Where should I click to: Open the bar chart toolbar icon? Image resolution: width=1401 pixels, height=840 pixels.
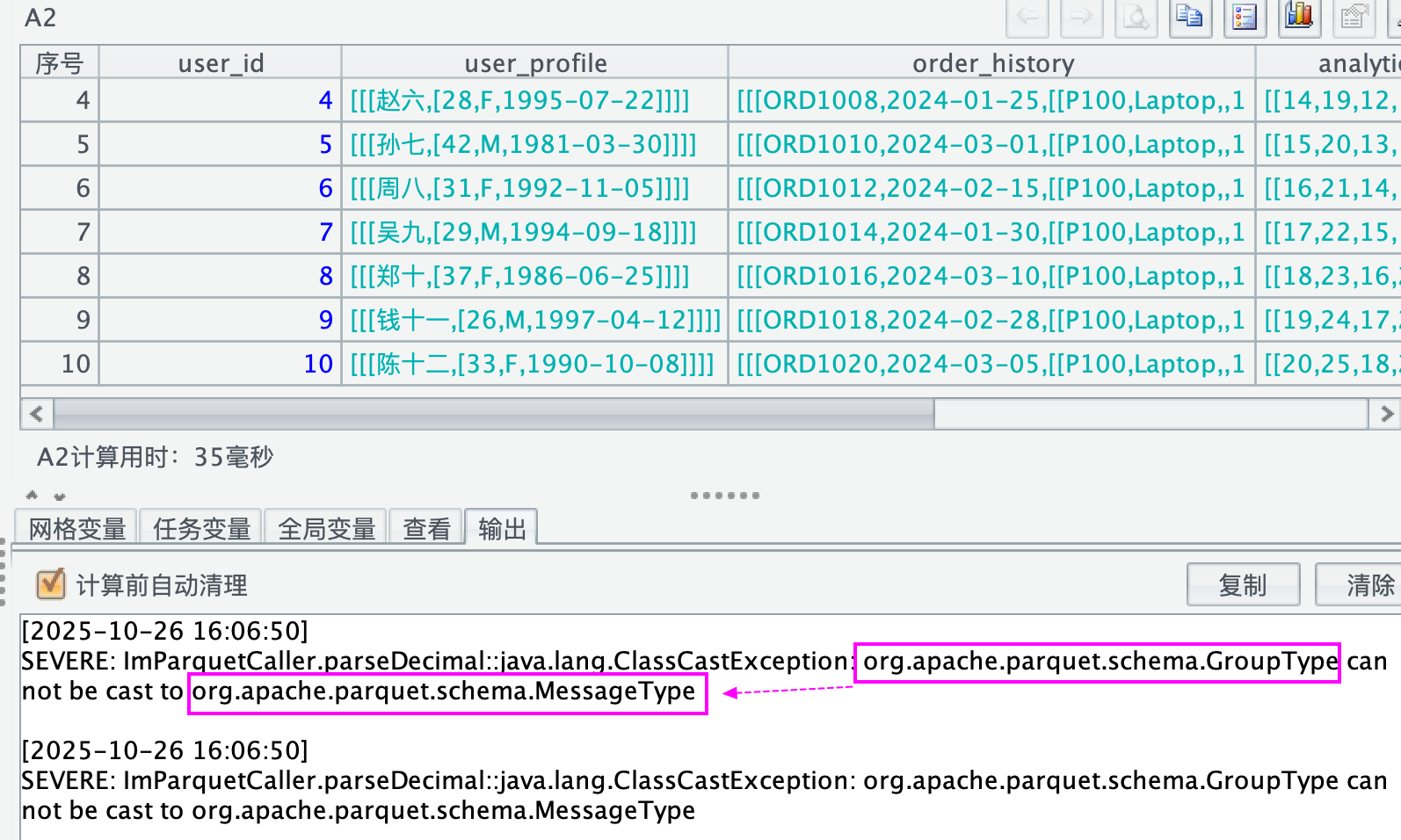tap(1299, 17)
